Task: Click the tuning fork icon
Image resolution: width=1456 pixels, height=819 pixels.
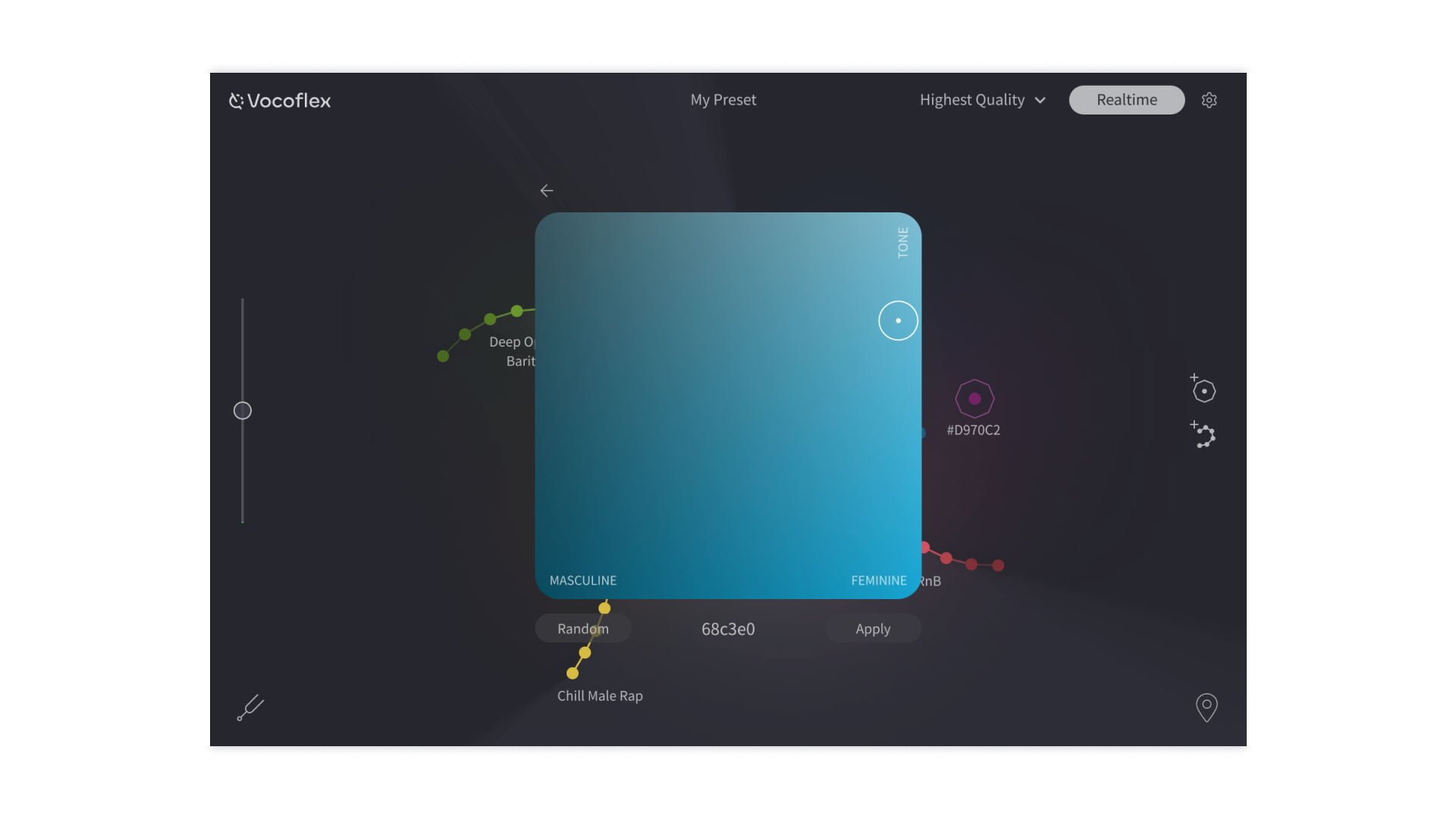Action: pos(250,708)
